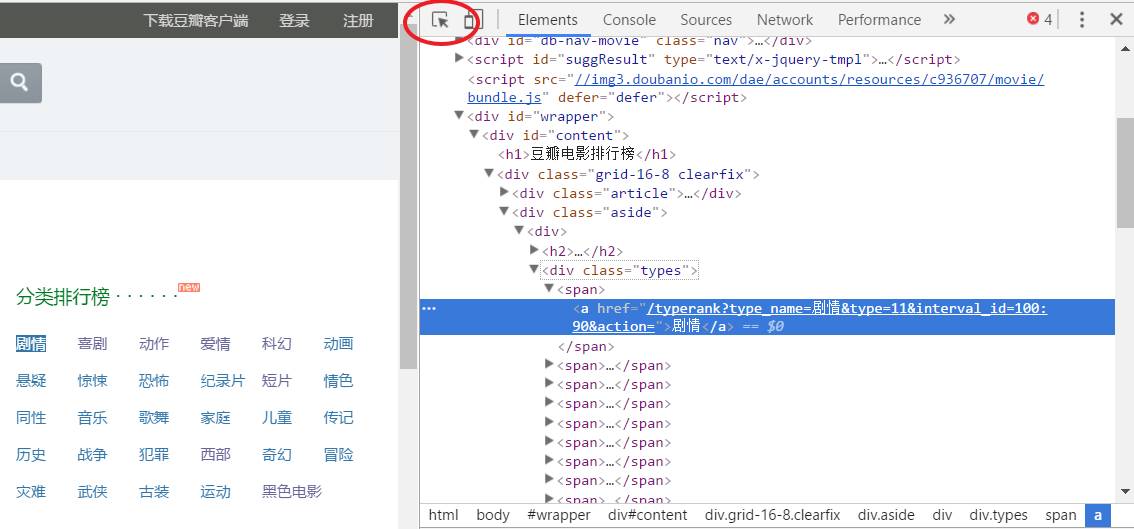Open the 音乐 category link
1134x529 pixels.
pyautogui.click(x=93, y=418)
